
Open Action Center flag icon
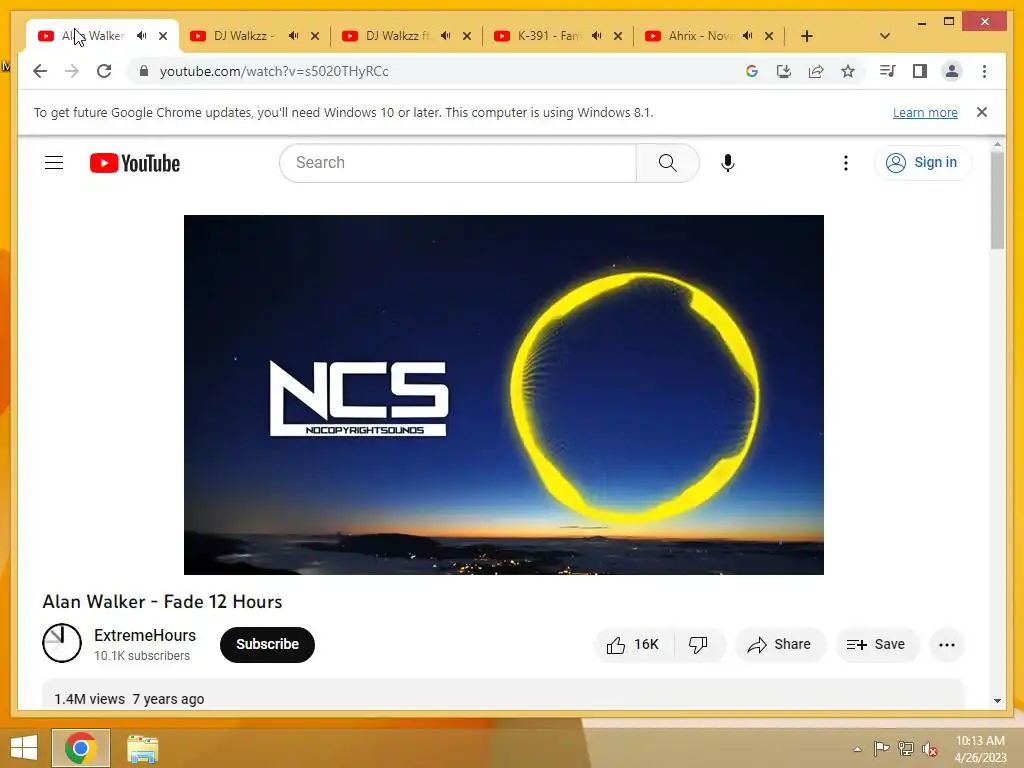[882, 749]
